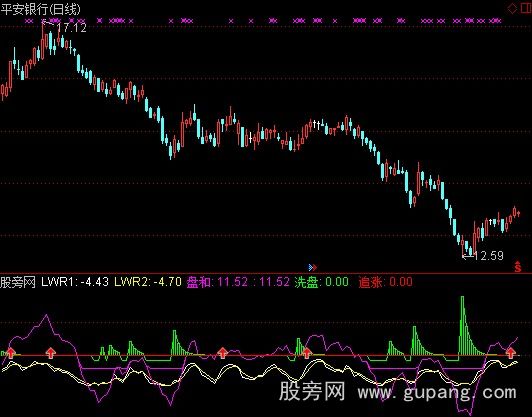532x417 pixels.
Task: Click the red square window icon at top-right
Action: (526, 8)
